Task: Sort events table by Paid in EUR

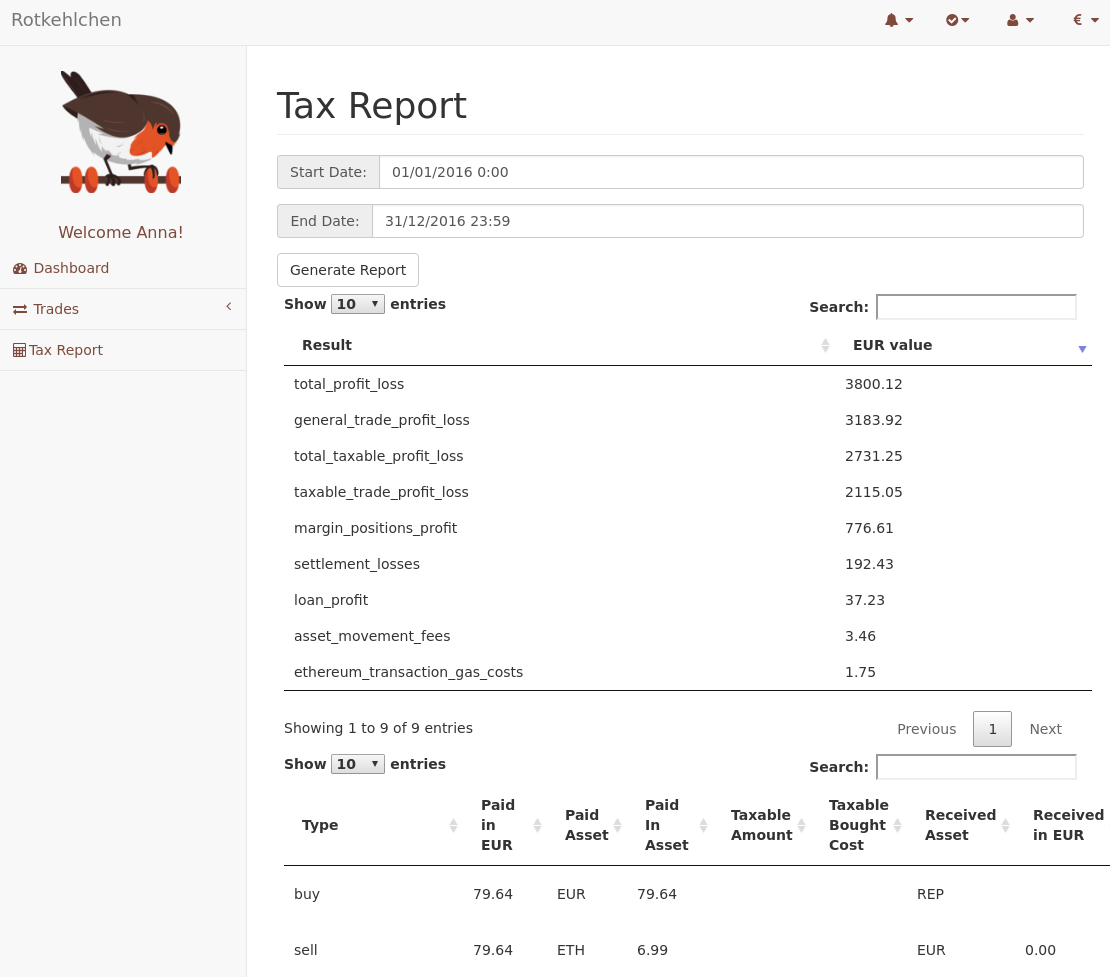Action: click(505, 825)
